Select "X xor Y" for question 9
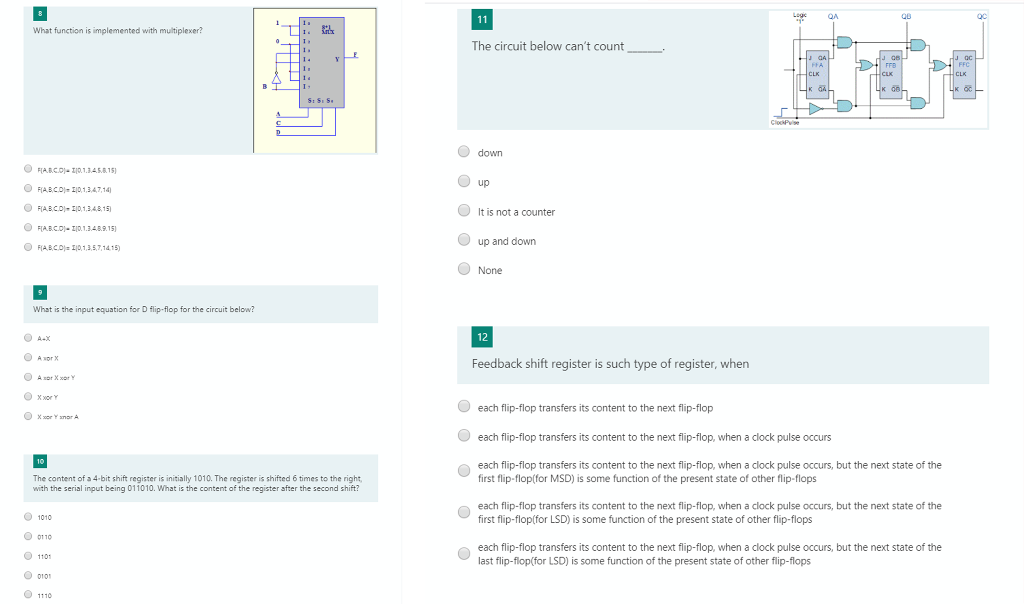This screenshot has width=1024, height=604. [28, 397]
